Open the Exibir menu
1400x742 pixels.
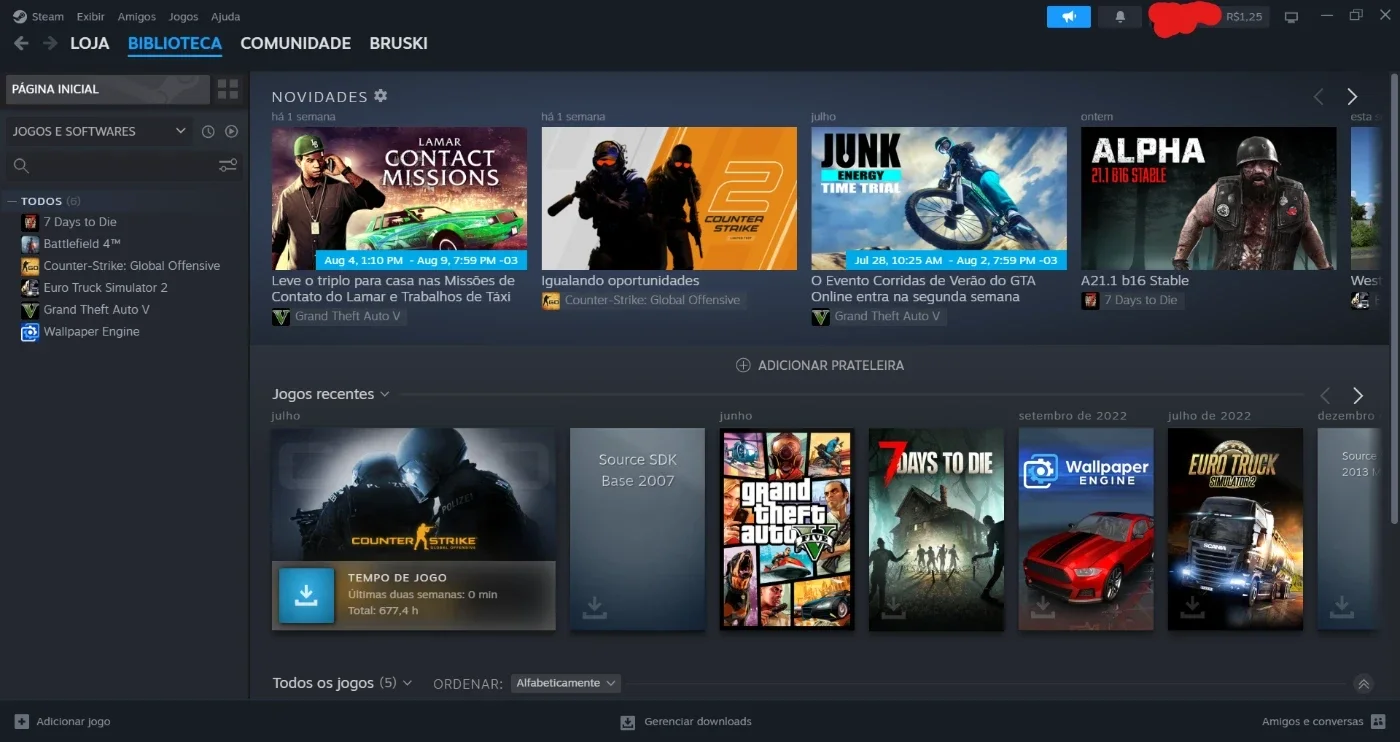pyautogui.click(x=90, y=17)
